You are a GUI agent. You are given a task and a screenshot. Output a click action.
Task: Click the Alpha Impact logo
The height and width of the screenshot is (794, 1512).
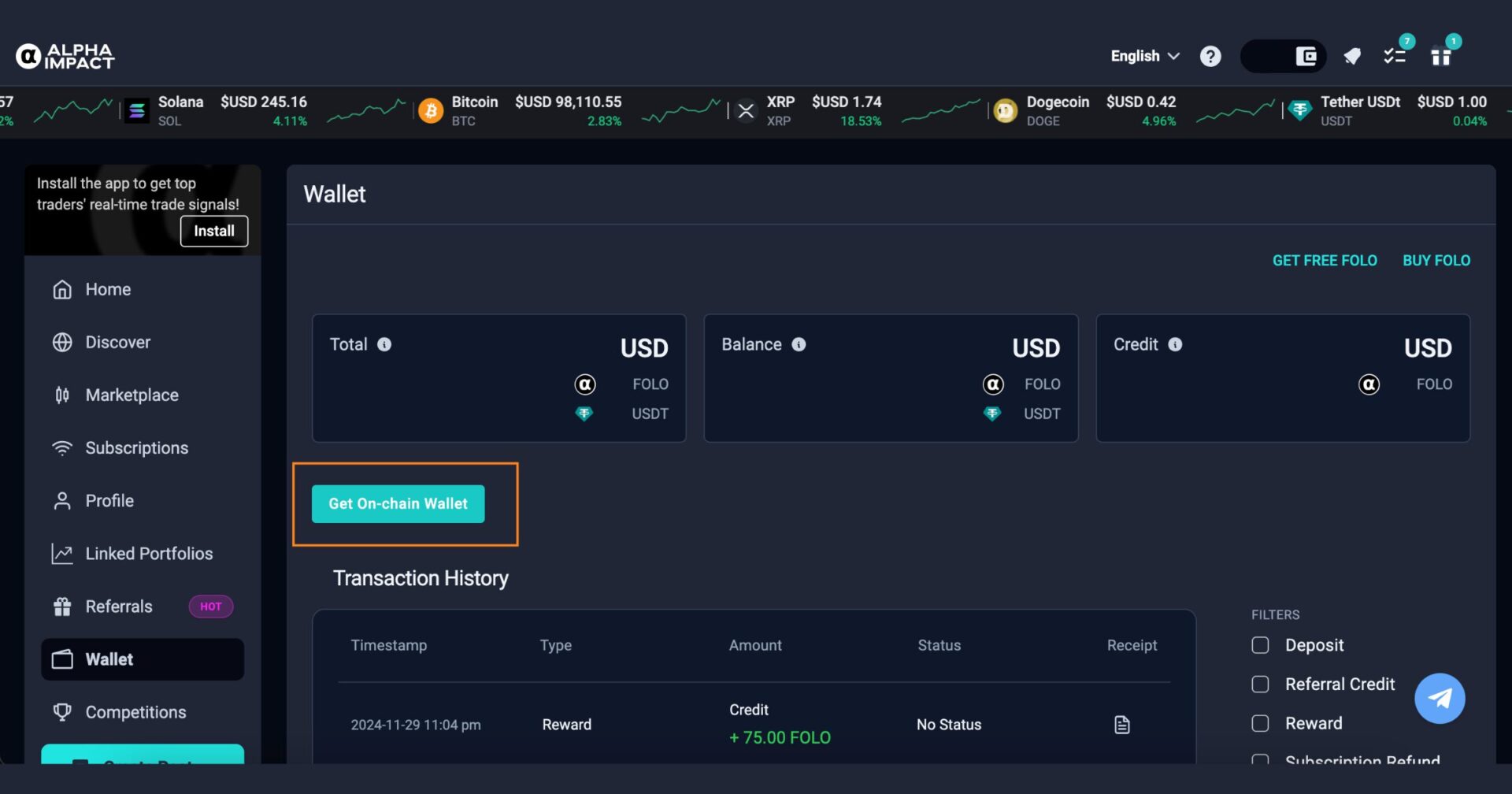coord(65,56)
